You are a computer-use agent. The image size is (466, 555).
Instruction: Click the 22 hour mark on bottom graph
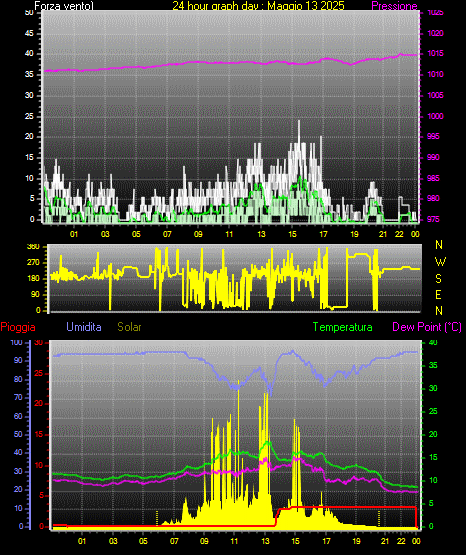401,541
